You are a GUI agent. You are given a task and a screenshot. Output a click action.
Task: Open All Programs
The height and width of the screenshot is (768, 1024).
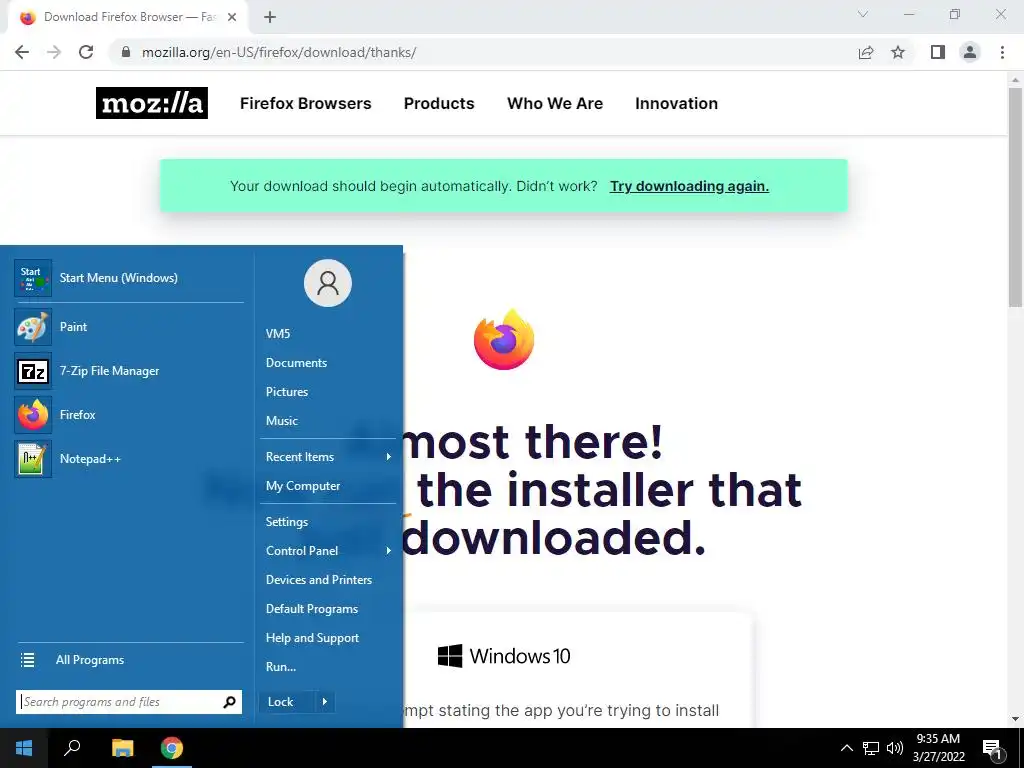tap(89, 660)
